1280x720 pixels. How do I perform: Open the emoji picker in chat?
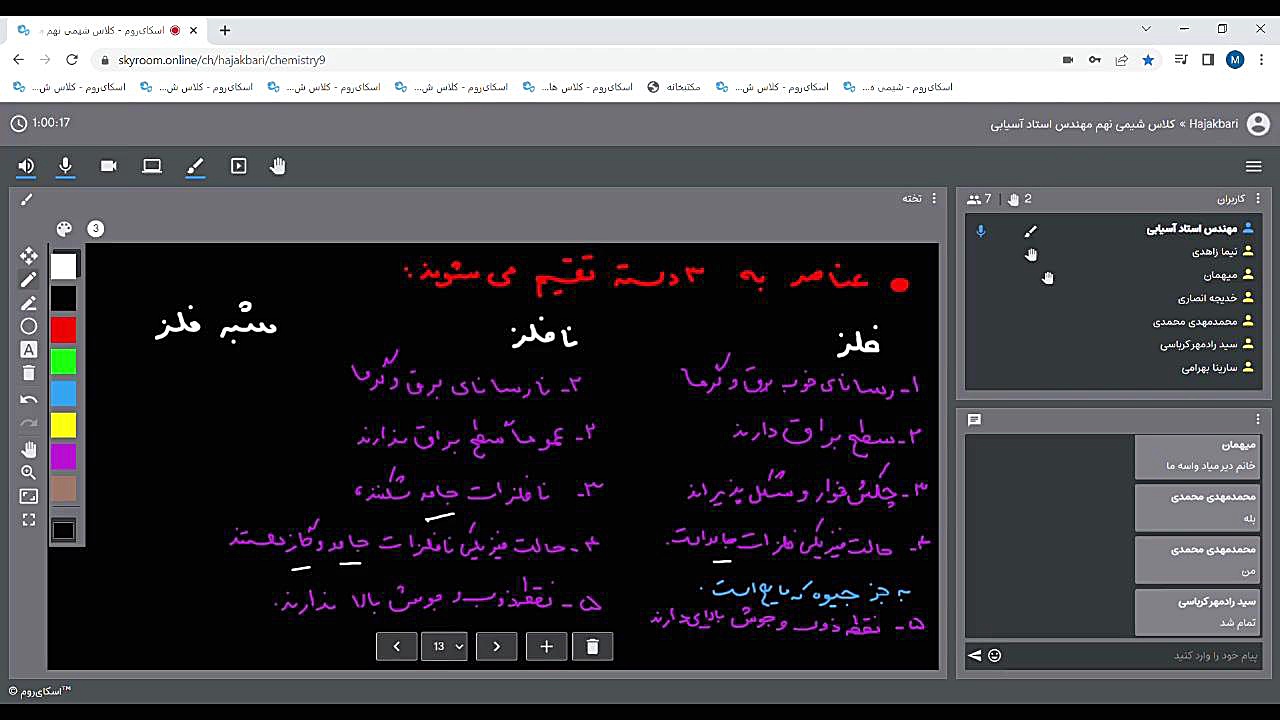coord(994,655)
